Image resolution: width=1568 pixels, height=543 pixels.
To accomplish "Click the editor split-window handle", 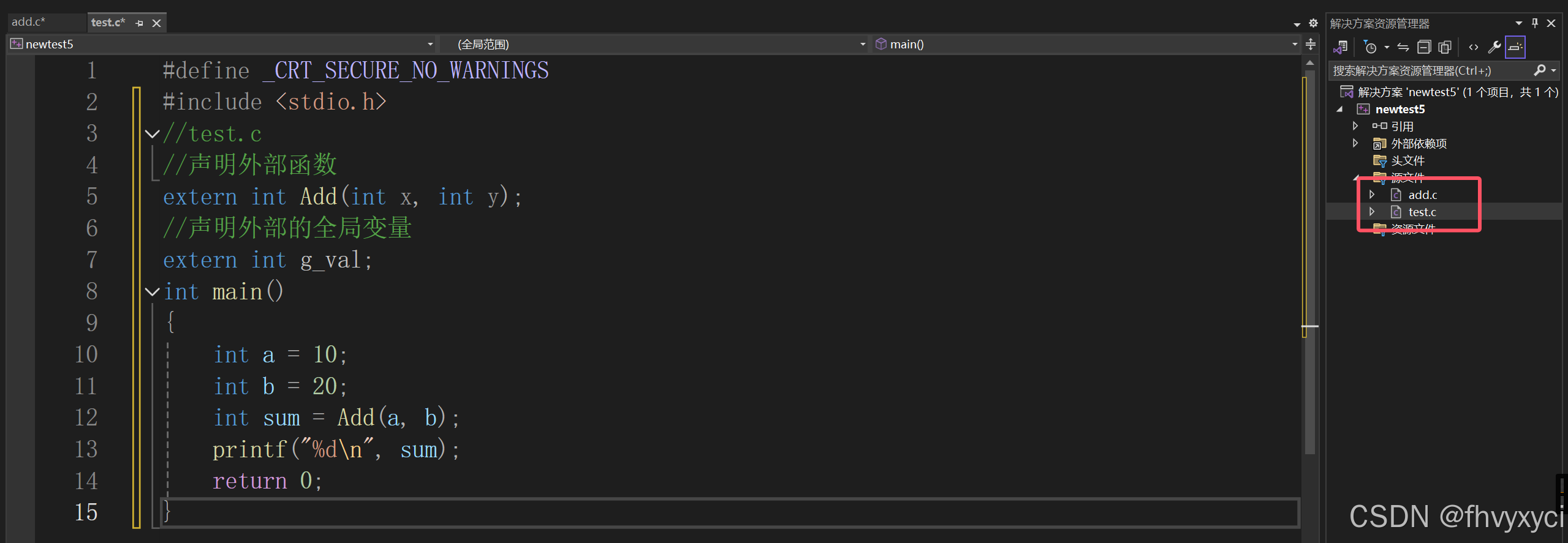I will coord(1311,44).
